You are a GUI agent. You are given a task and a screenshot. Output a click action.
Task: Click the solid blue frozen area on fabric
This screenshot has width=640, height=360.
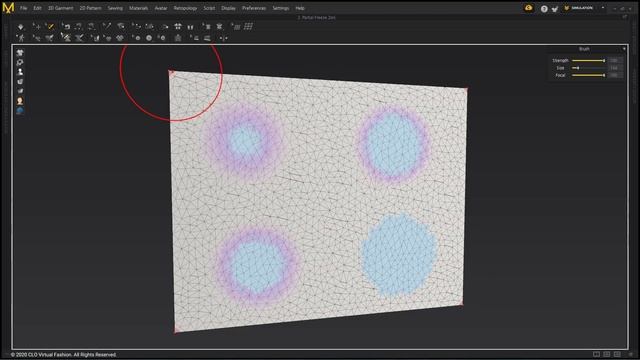[399, 254]
